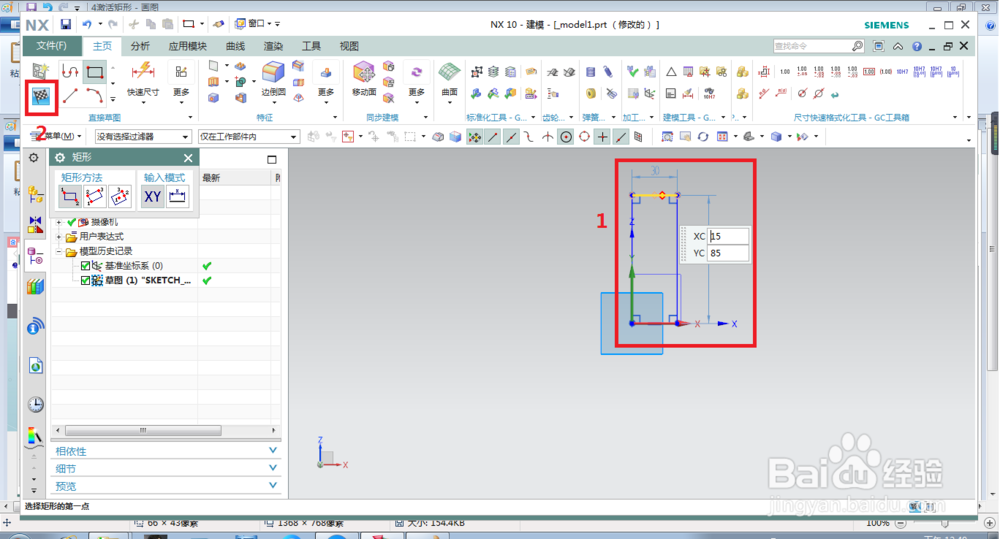Open the HD3D Tools sidebar tab

[x=36, y=327]
